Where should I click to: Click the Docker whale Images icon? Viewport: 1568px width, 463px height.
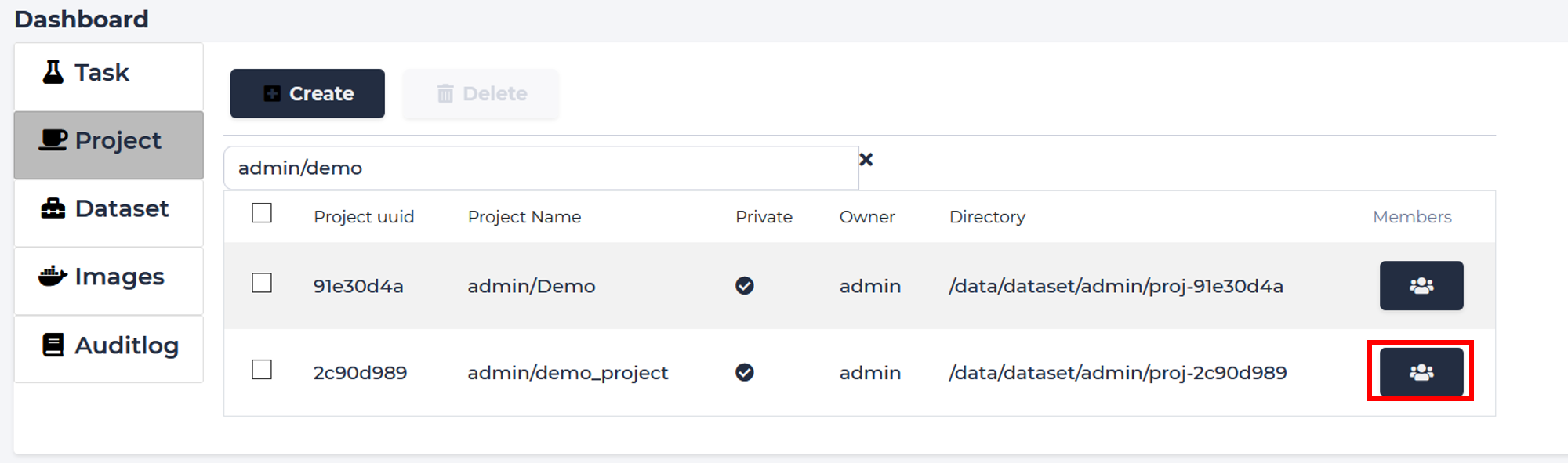(x=53, y=276)
